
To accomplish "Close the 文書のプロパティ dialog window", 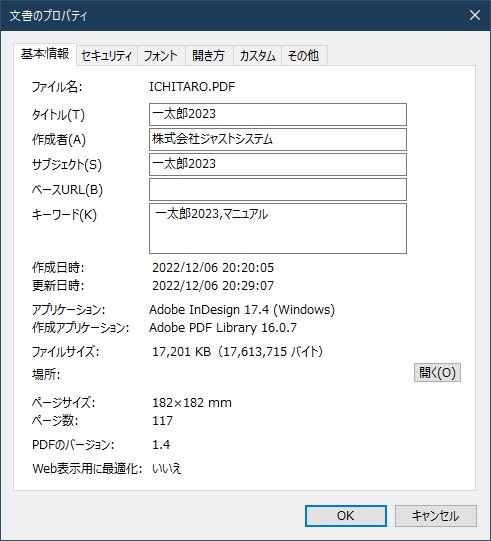I will (475, 15).
